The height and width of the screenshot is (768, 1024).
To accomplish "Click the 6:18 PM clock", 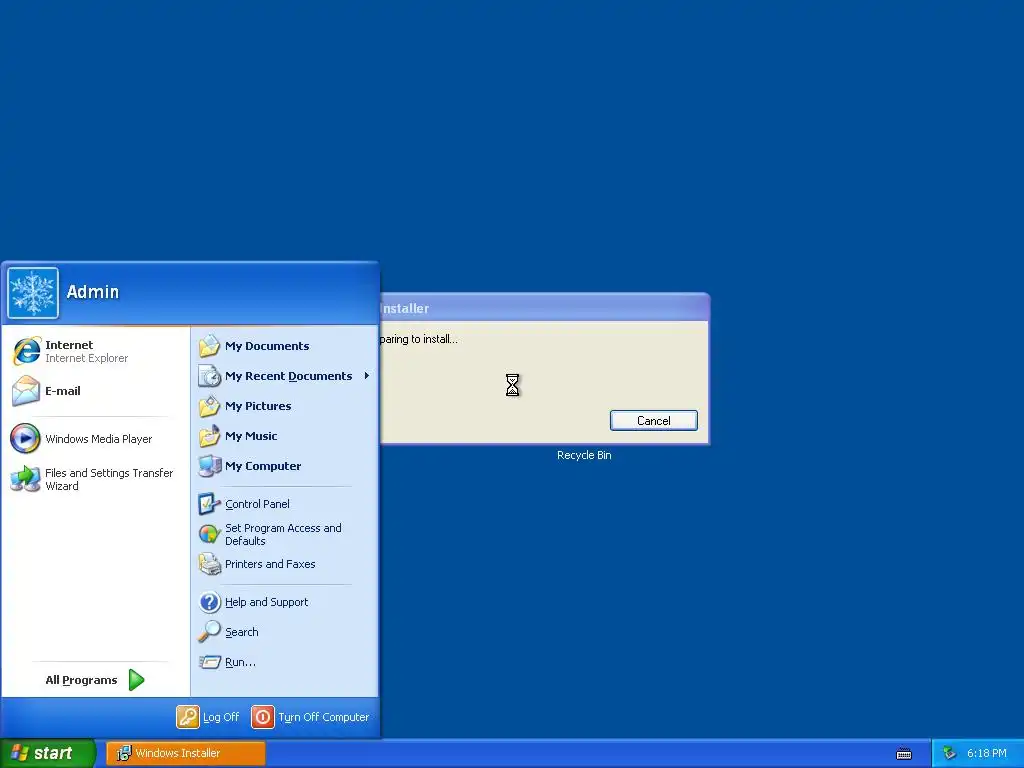I will point(987,753).
